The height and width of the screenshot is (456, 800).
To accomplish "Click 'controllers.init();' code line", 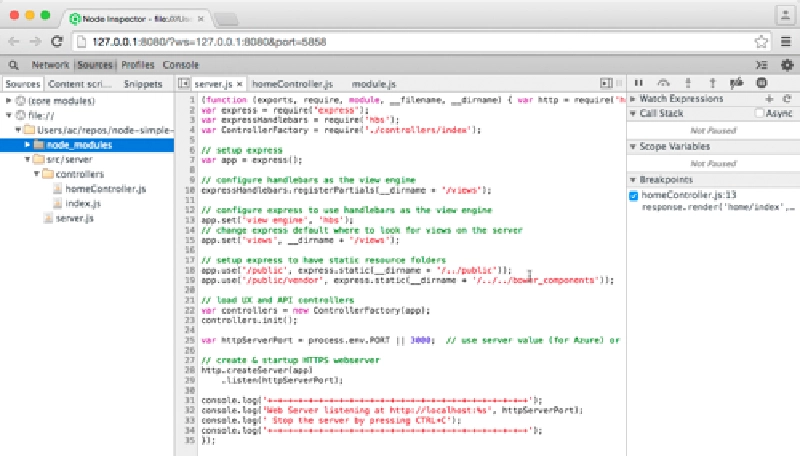I will (x=249, y=320).
